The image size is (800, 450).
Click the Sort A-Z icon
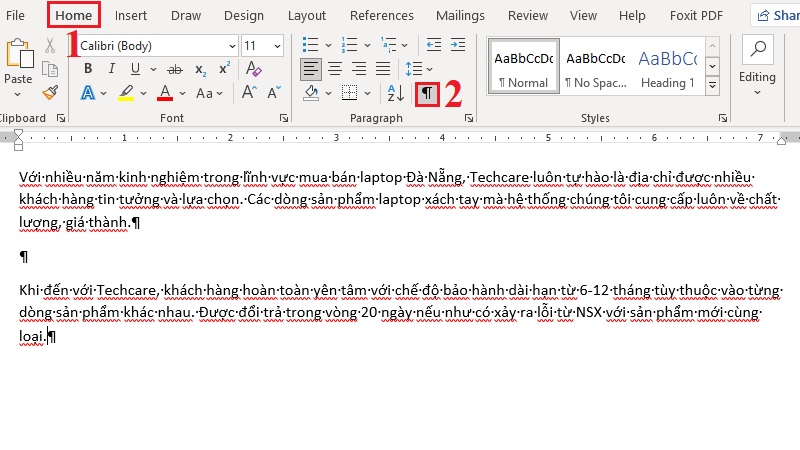click(x=395, y=93)
